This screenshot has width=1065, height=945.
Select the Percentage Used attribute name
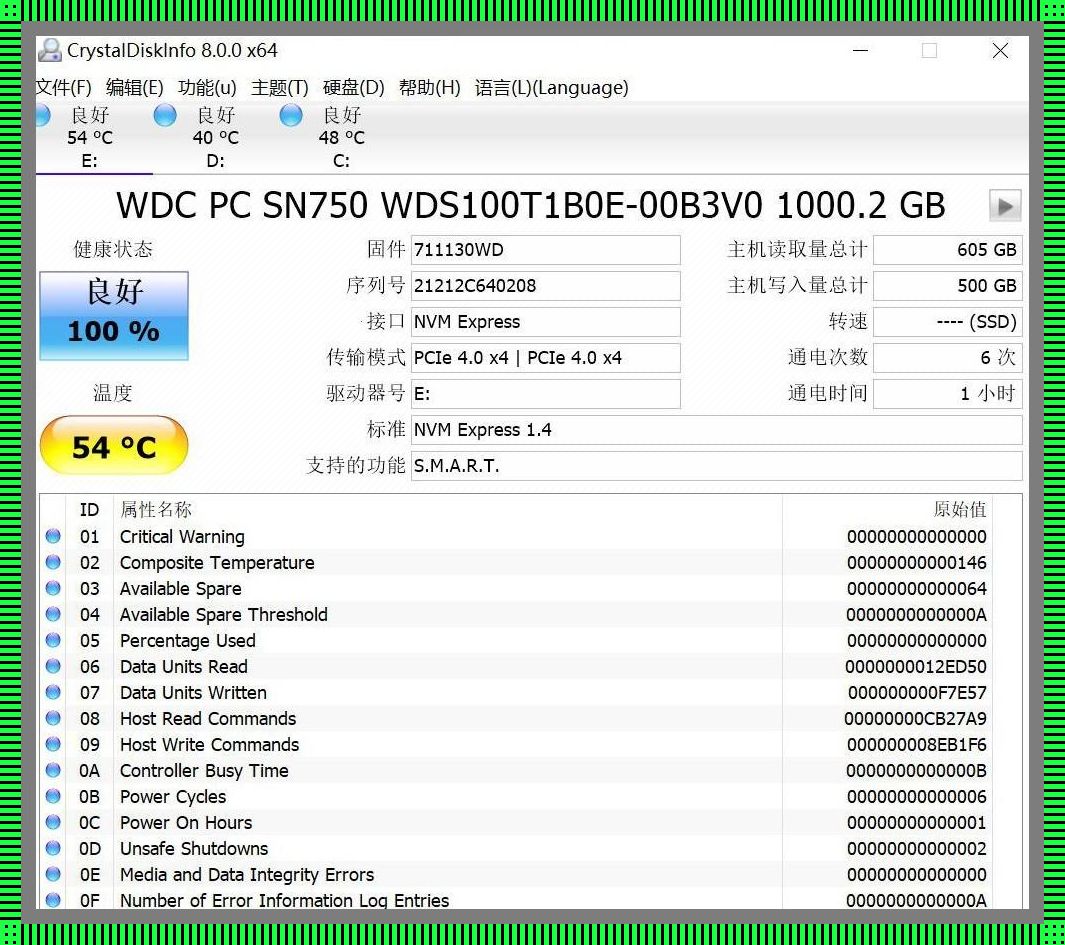coord(187,641)
